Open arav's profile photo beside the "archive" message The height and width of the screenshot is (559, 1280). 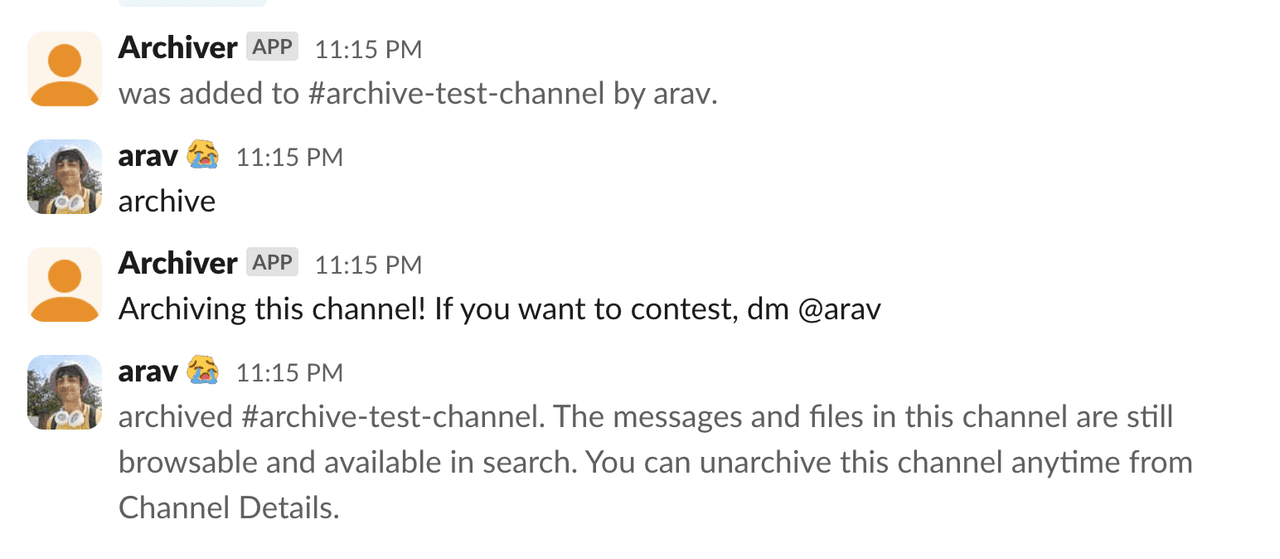(64, 177)
